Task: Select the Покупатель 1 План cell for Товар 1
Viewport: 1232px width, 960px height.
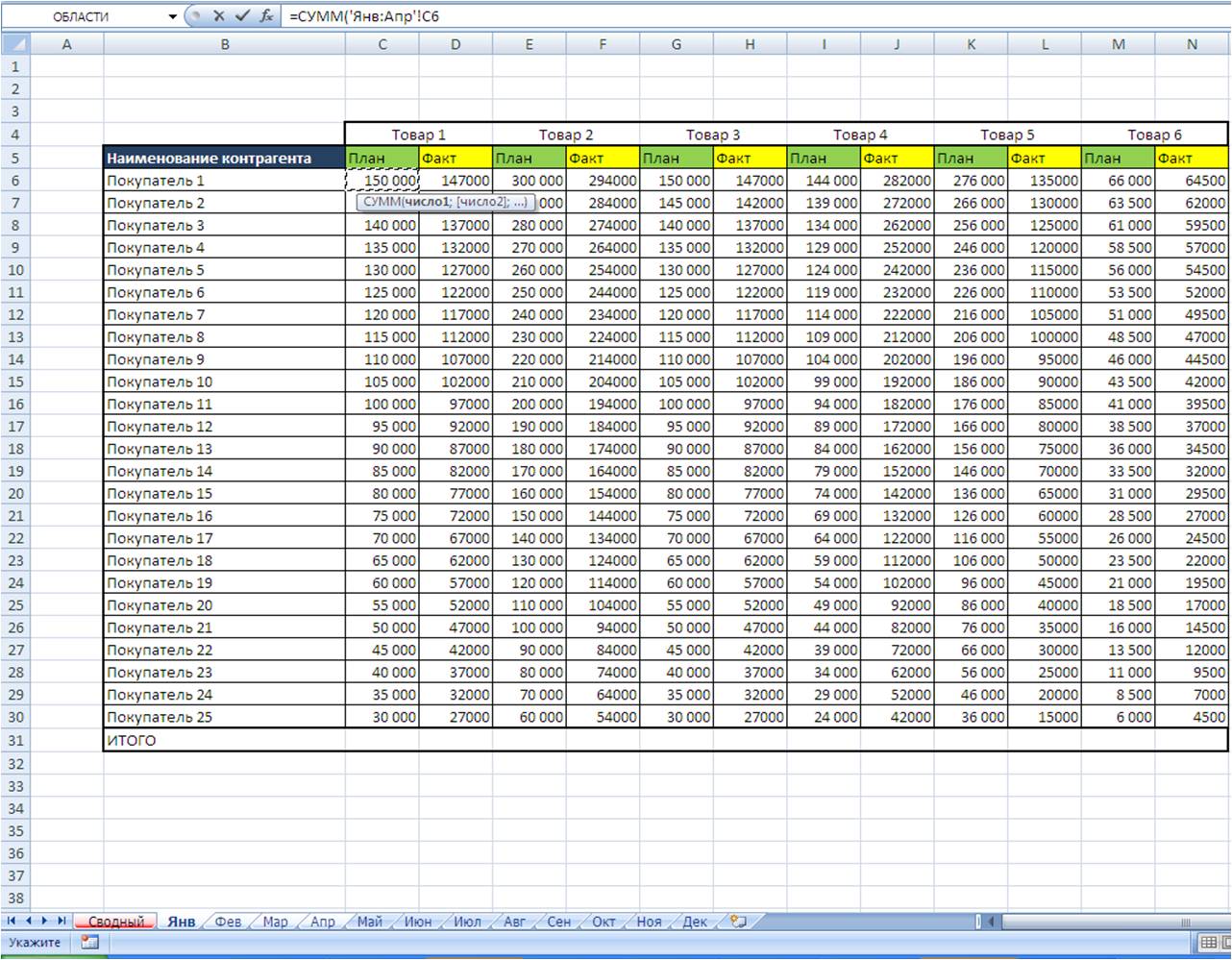Action: point(382,181)
